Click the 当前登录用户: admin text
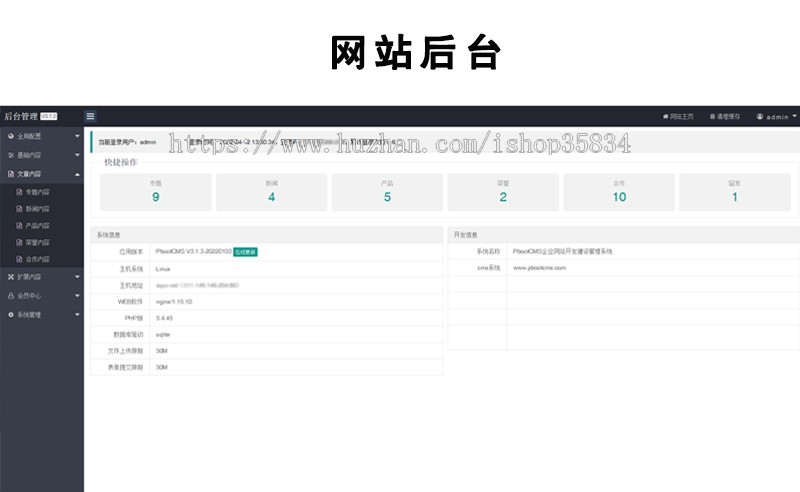 point(127,142)
